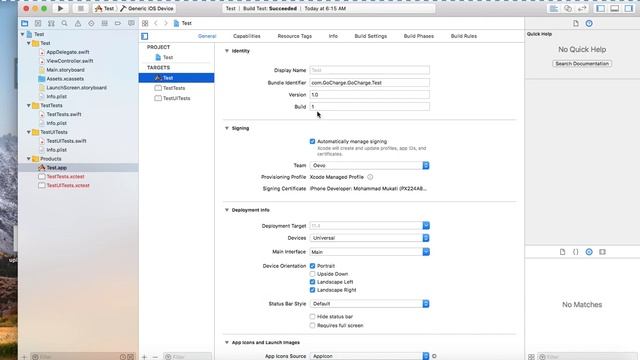Open the Symbol navigator icon
The image size is (640, 360).
point(51,23)
